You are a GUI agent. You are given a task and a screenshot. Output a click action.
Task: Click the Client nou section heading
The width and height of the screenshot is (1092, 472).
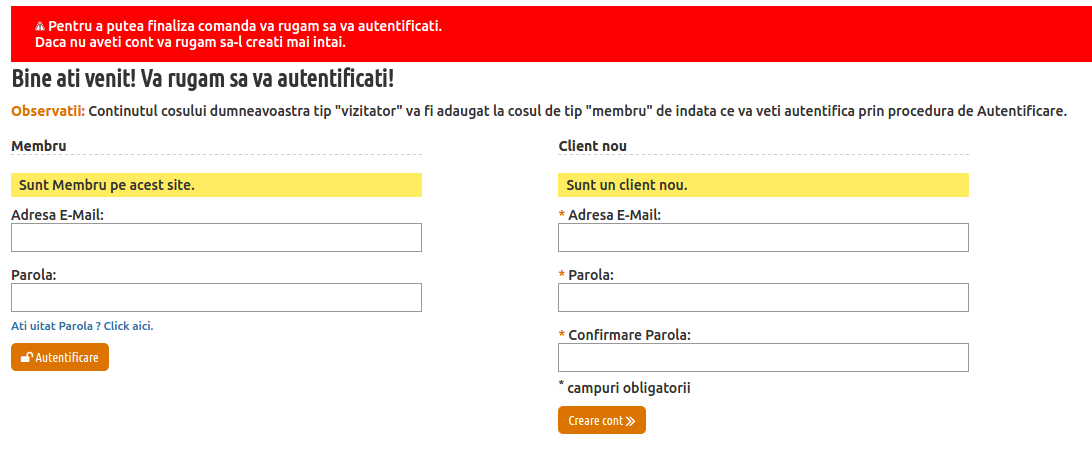593,146
